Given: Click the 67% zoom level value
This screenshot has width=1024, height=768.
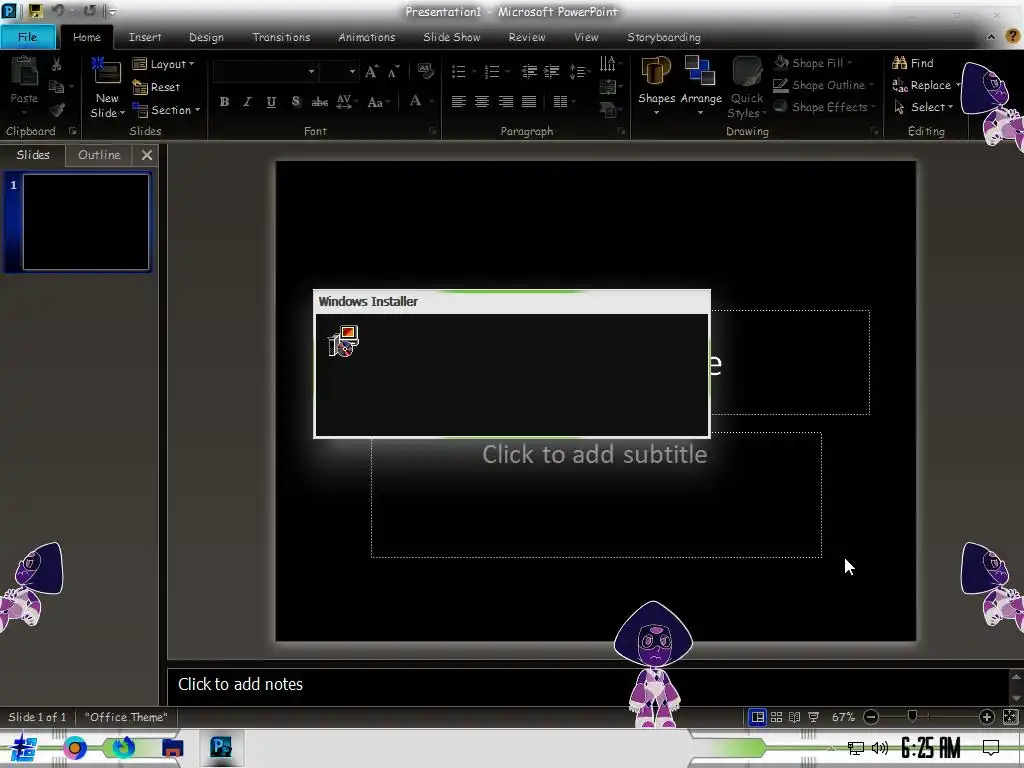Looking at the screenshot, I should point(843,717).
